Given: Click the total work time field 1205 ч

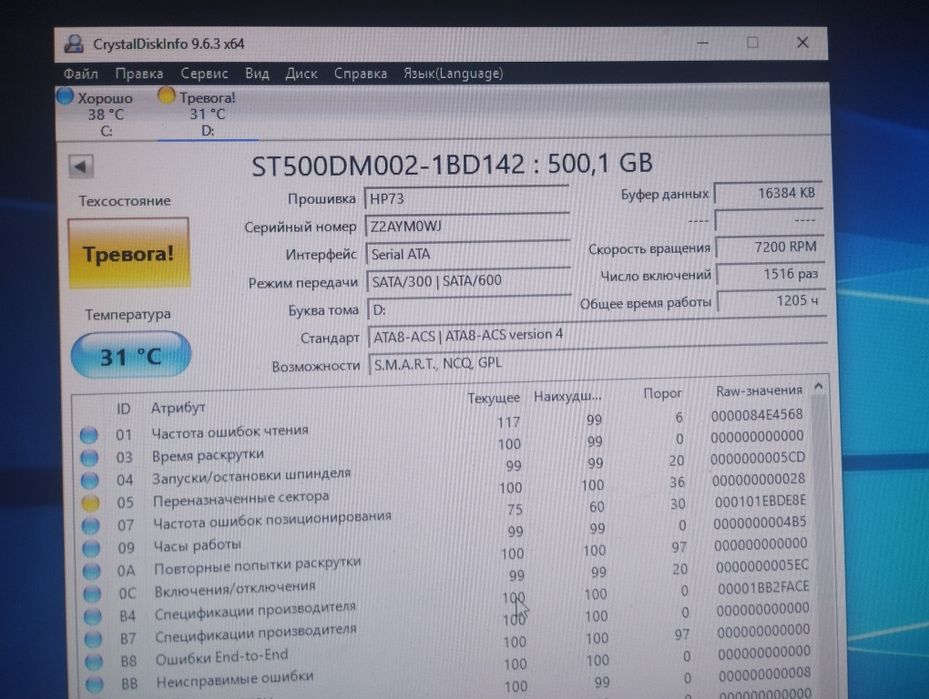Looking at the screenshot, I should [x=771, y=300].
